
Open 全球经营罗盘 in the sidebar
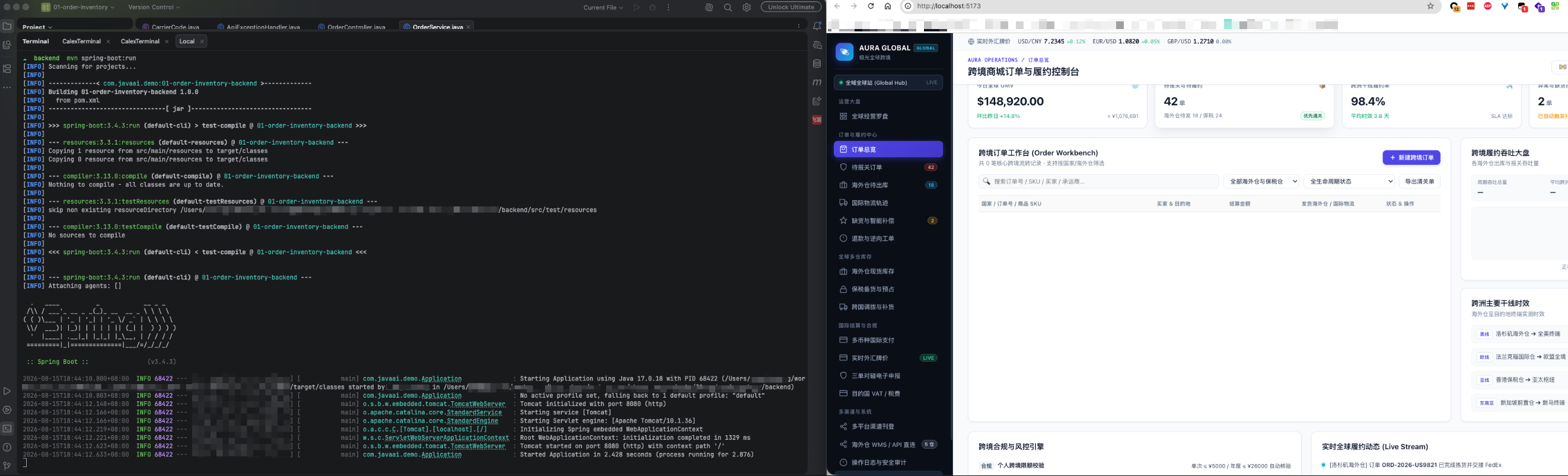point(888,116)
